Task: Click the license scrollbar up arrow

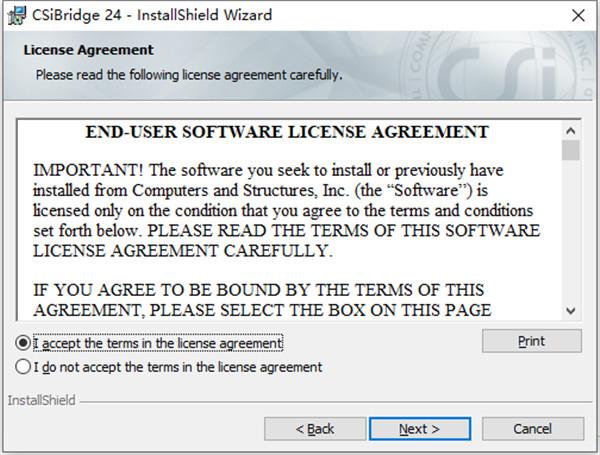Action: [x=571, y=131]
